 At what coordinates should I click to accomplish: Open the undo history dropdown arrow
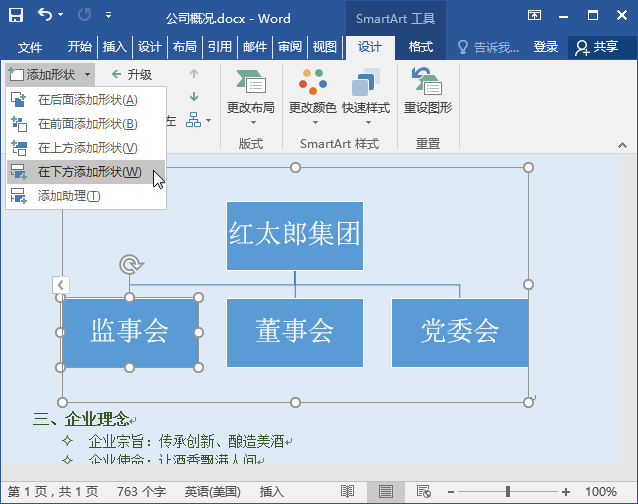(61, 15)
